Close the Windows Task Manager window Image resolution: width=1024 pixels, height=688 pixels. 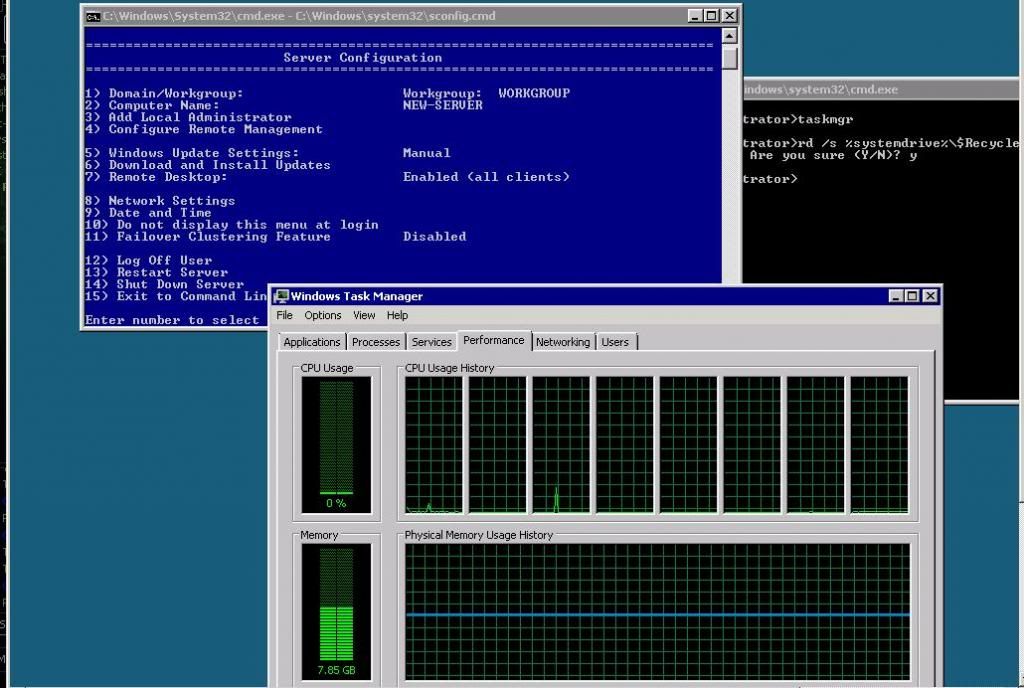[x=930, y=296]
